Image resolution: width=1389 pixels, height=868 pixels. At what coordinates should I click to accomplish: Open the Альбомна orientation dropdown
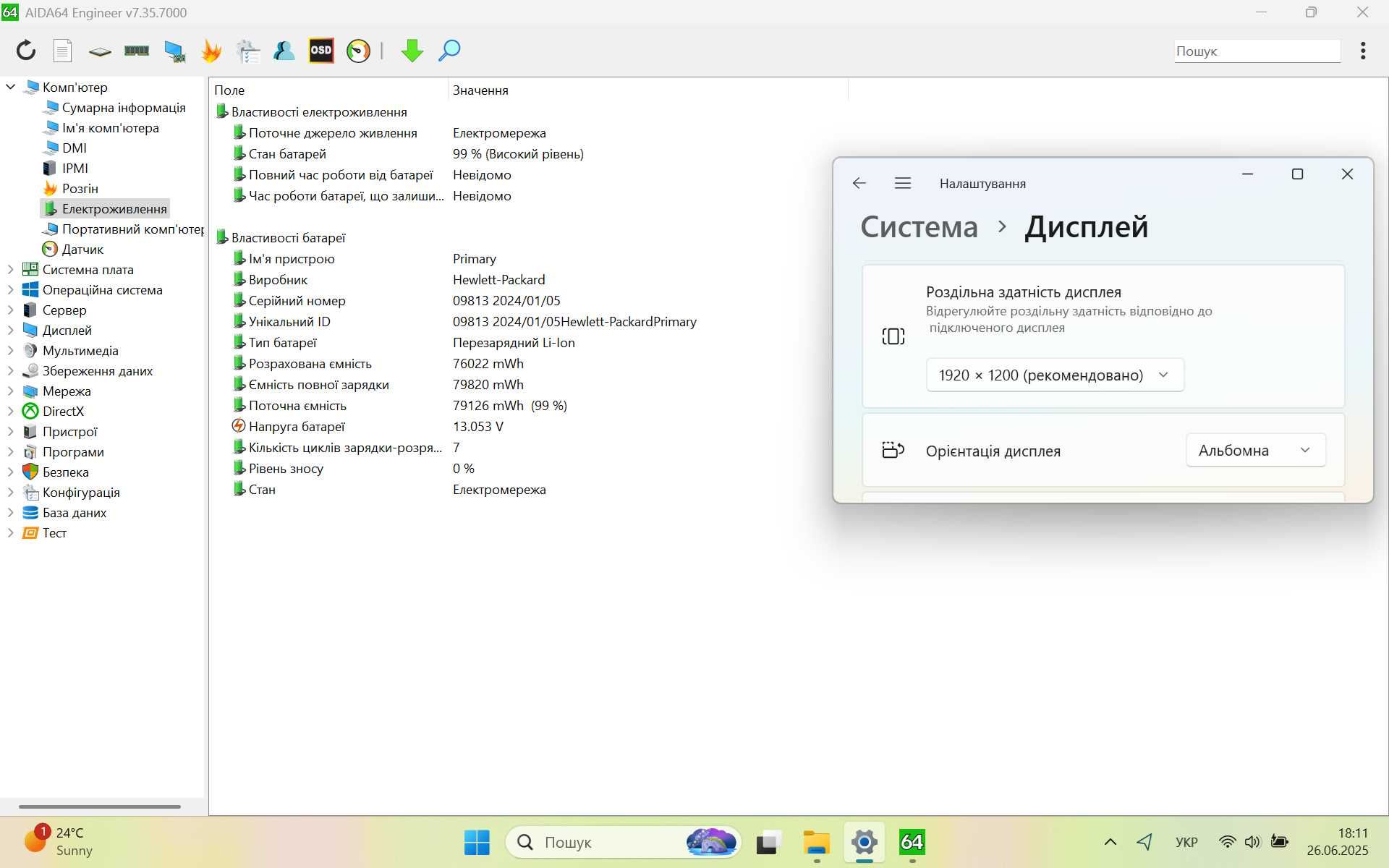coord(1256,450)
